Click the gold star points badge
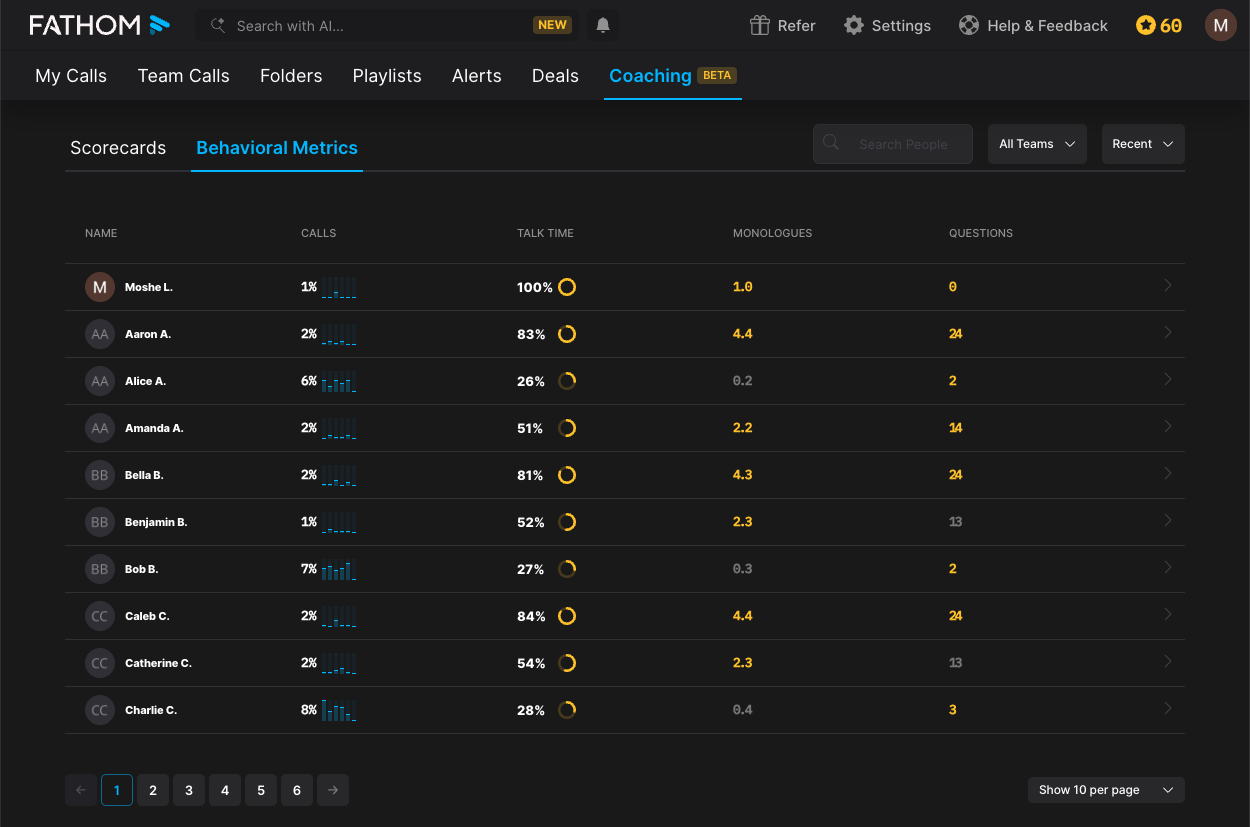1250x827 pixels. tap(1146, 26)
